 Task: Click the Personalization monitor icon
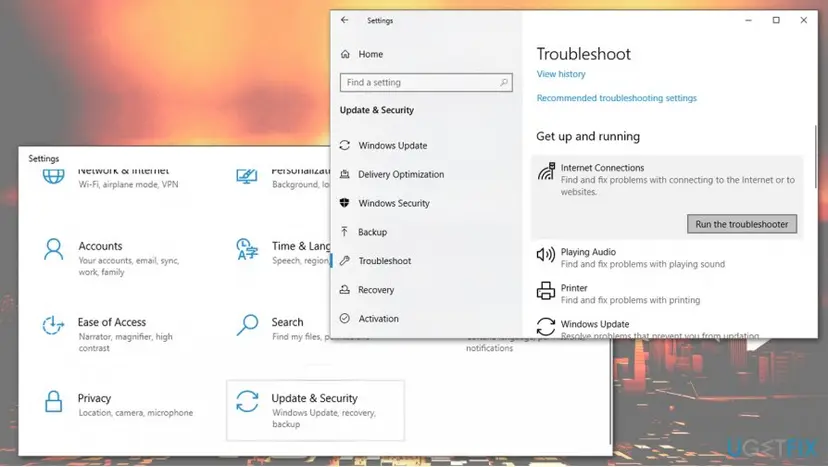coord(247,176)
